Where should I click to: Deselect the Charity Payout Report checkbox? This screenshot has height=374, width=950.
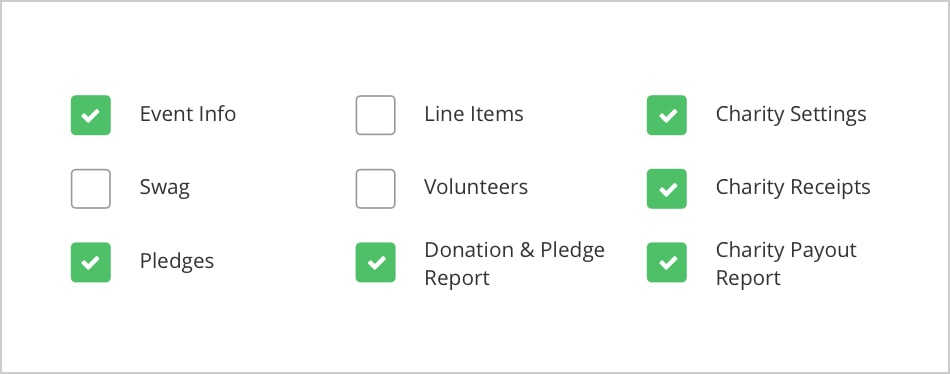[x=666, y=262]
